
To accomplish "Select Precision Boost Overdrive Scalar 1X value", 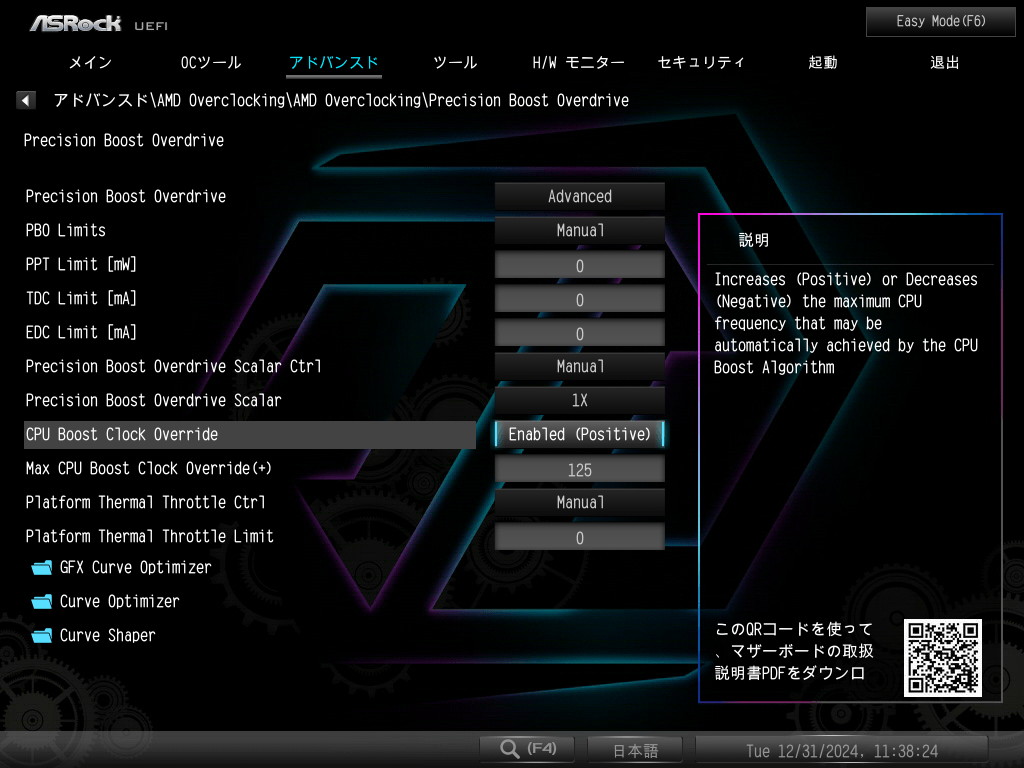I will [580, 401].
